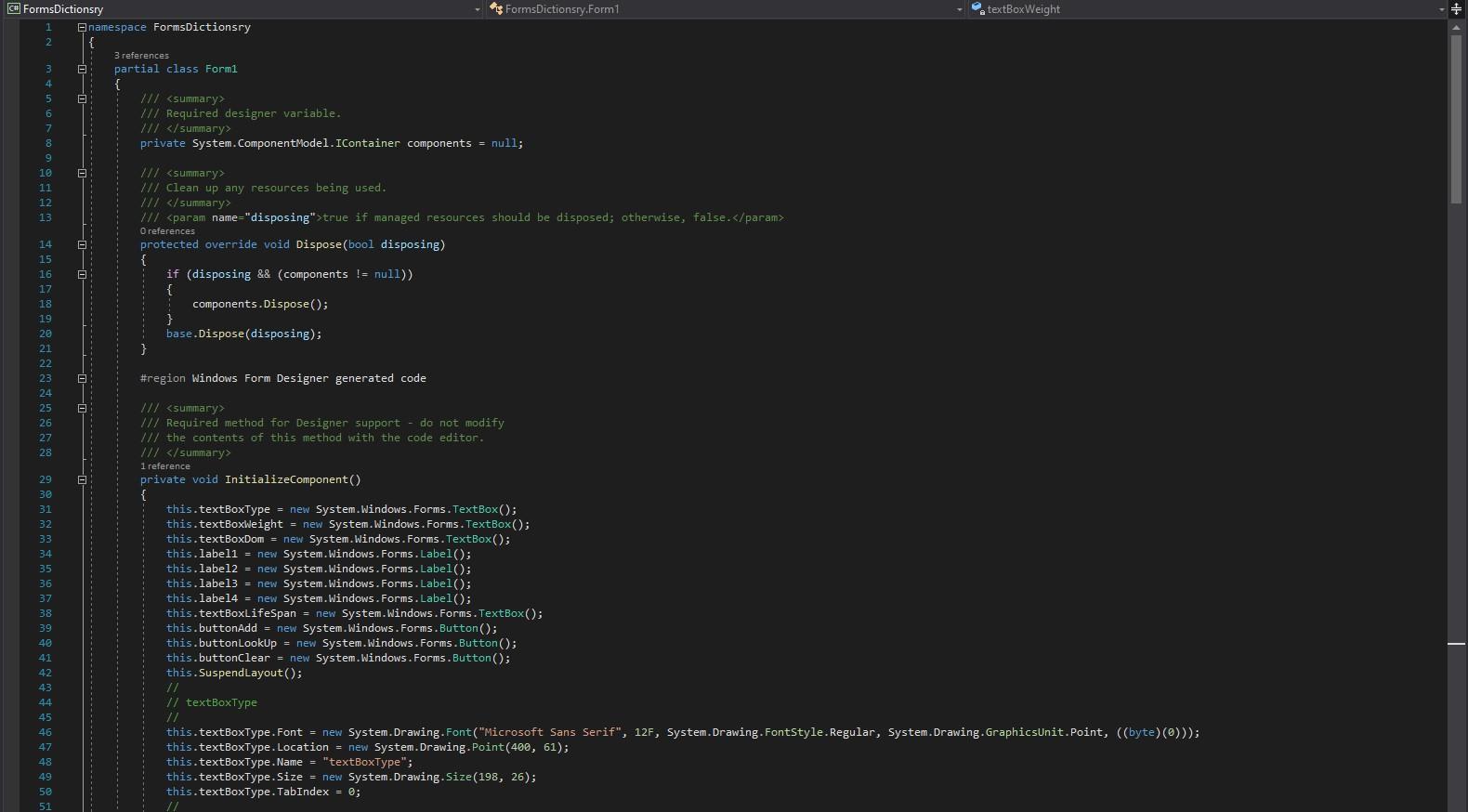Image resolution: width=1468 pixels, height=812 pixels.
Task: Open the '0 references' link above Dispose
Action: 167,231
